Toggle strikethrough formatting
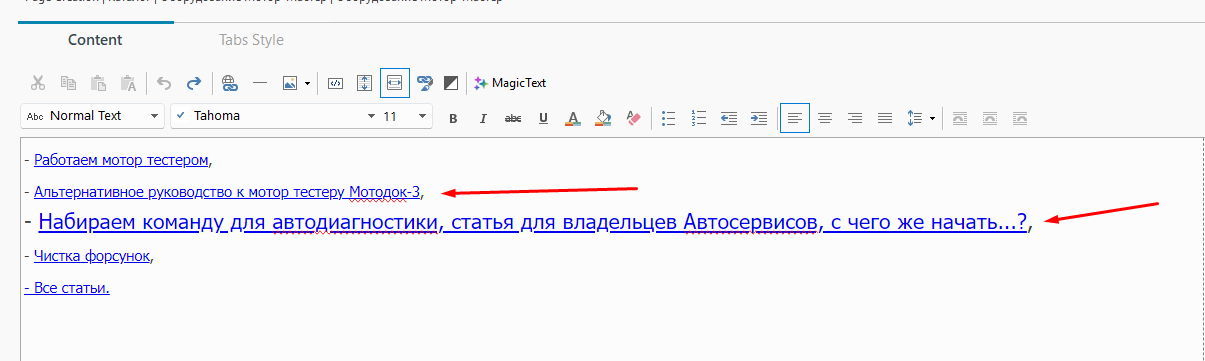Screen dimensions: 1205x361 click(513, 118)
